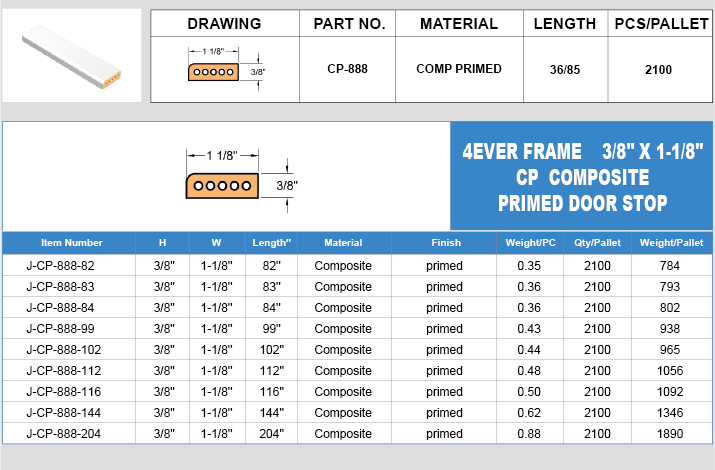The height and width of the screenshot is (470, 715).
Task: Select item J-CP-888-102
Action: [x=64, y=350]
